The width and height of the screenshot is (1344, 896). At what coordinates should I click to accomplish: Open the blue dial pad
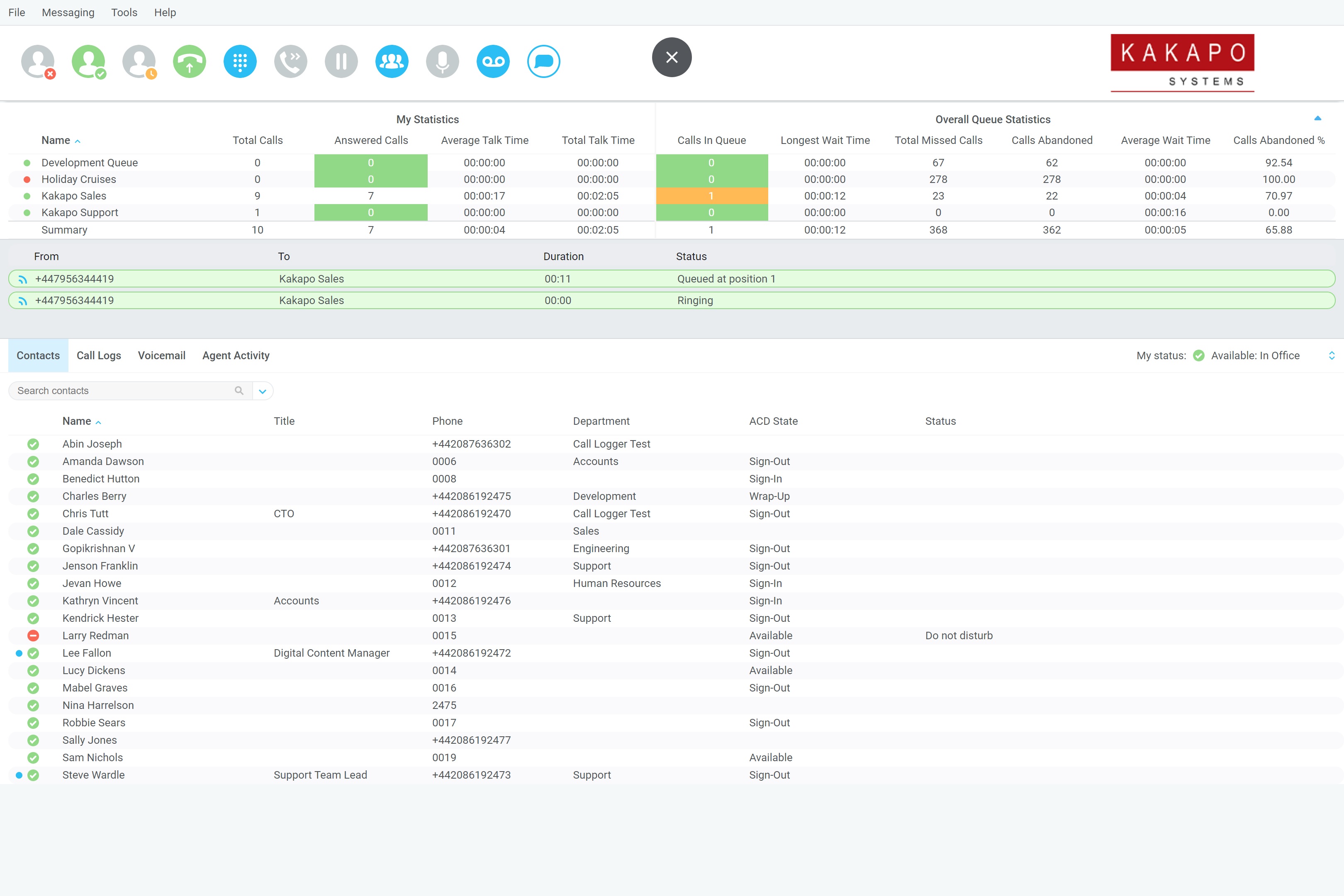(x=240, y=61)
